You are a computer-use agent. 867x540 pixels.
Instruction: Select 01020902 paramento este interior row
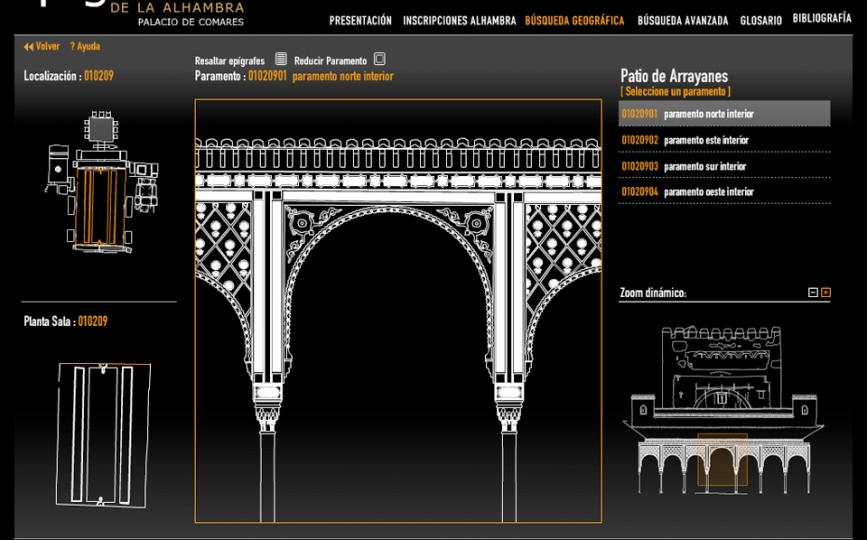coord(724,140)
